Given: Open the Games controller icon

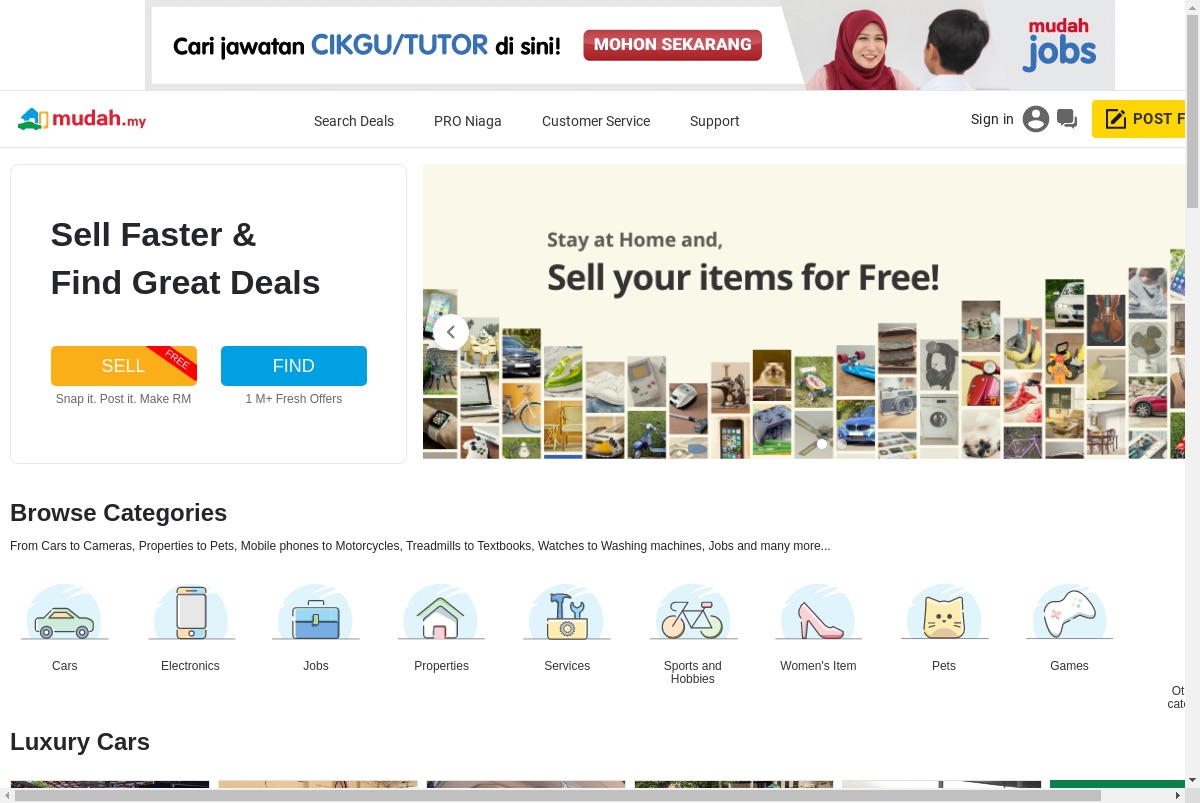Looking at the screenshot, I should pos(1069,612).
